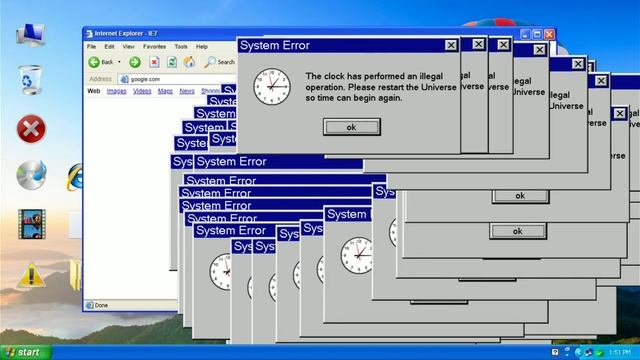Select the red X desktop icon
Image resolution: width=640 pixels, height=360 pixels.
(31, 129)
